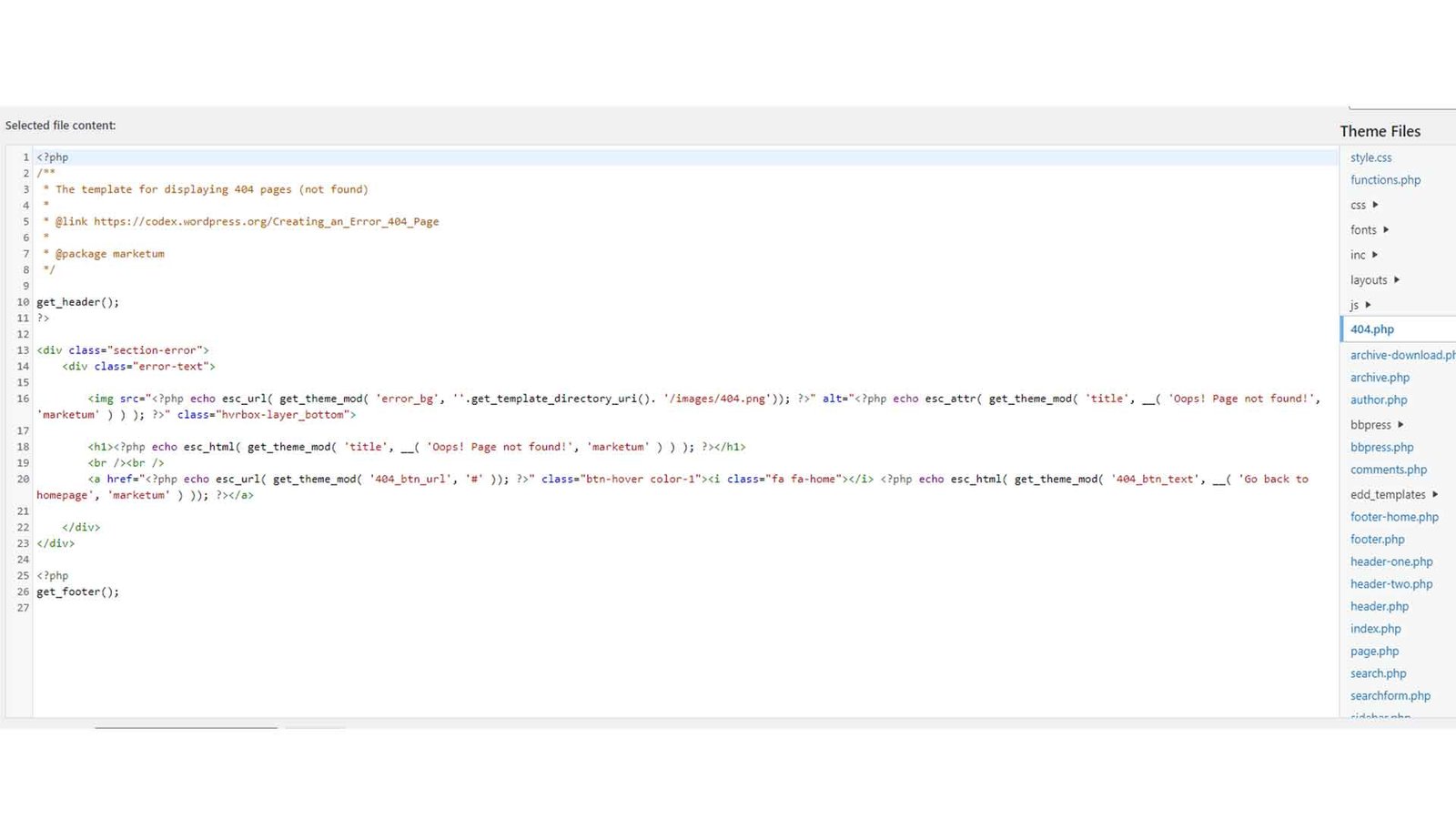Open searchform.php file
The width and height of the screenshot is (1456, 819).
1390,696
